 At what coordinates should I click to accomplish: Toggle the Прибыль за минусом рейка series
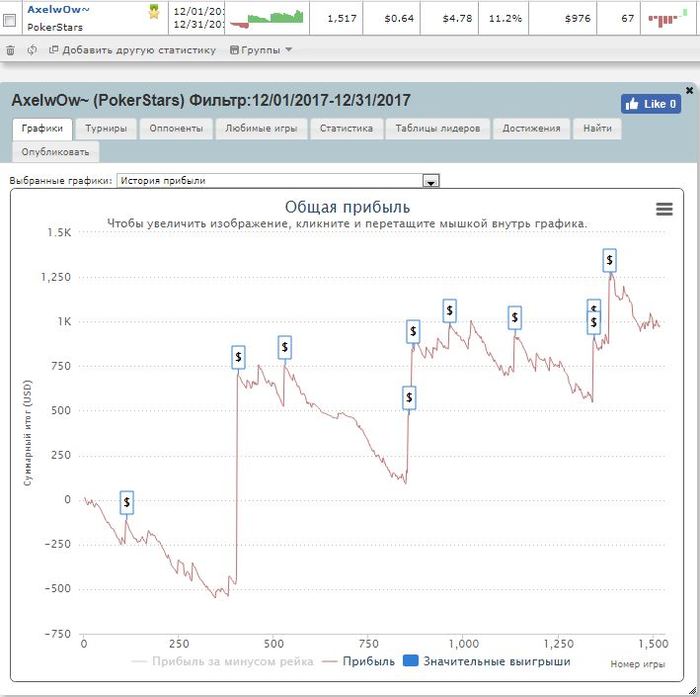tap(222, 661)
